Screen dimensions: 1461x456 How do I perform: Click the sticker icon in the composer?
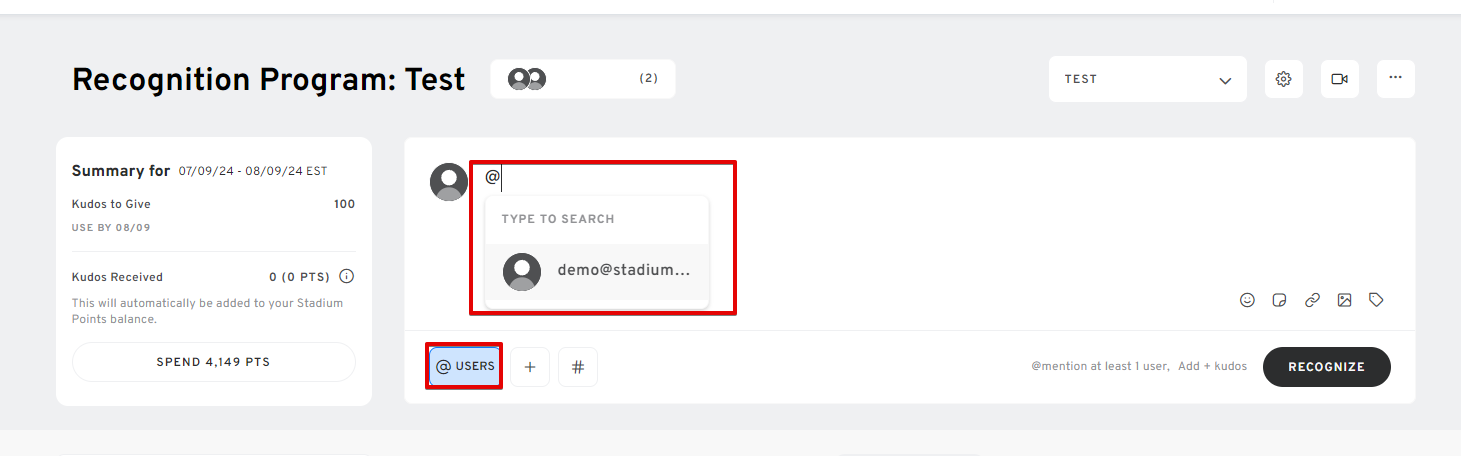1279,300
